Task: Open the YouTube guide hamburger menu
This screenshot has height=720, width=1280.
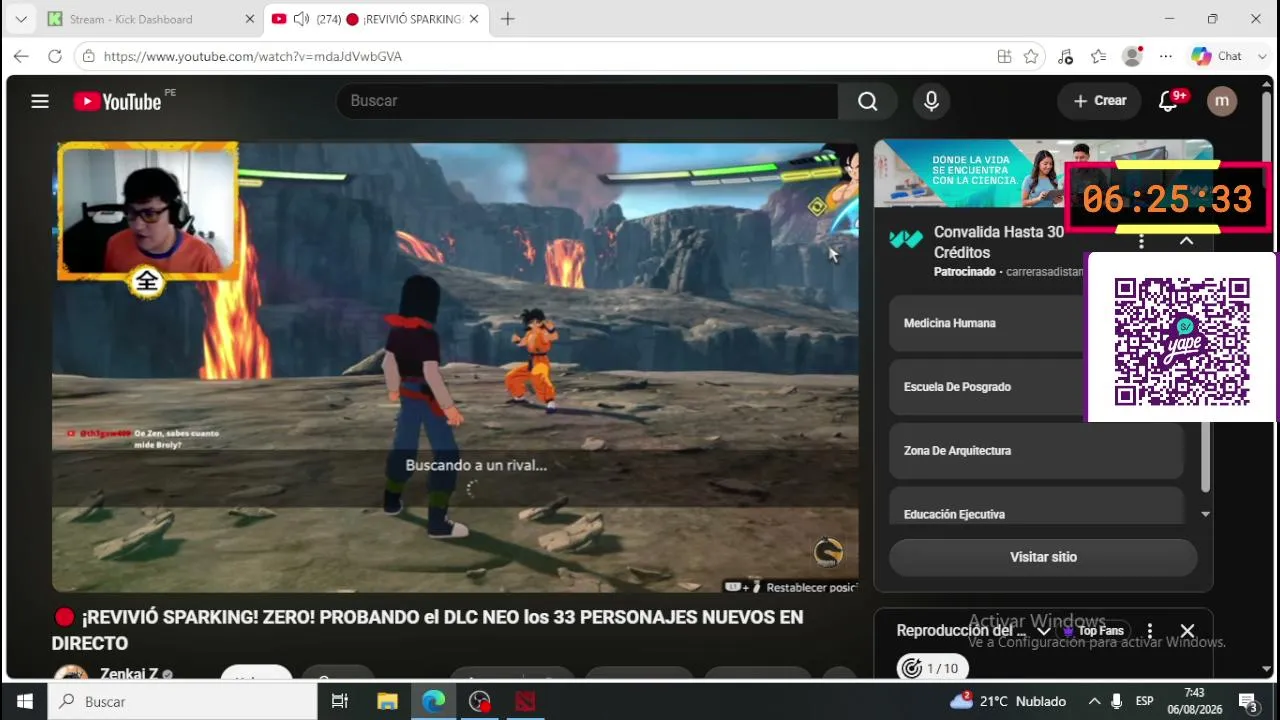Action: (40, 101)
